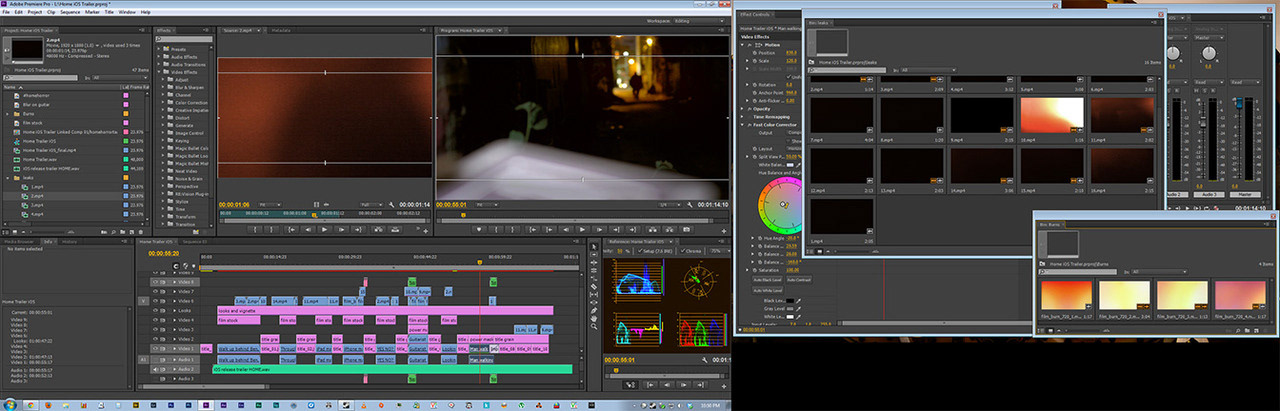Toggle the Chroma checkbox in Reference monitor
Viewport: 1280px width, 411px height.
(x=682, y=251)
